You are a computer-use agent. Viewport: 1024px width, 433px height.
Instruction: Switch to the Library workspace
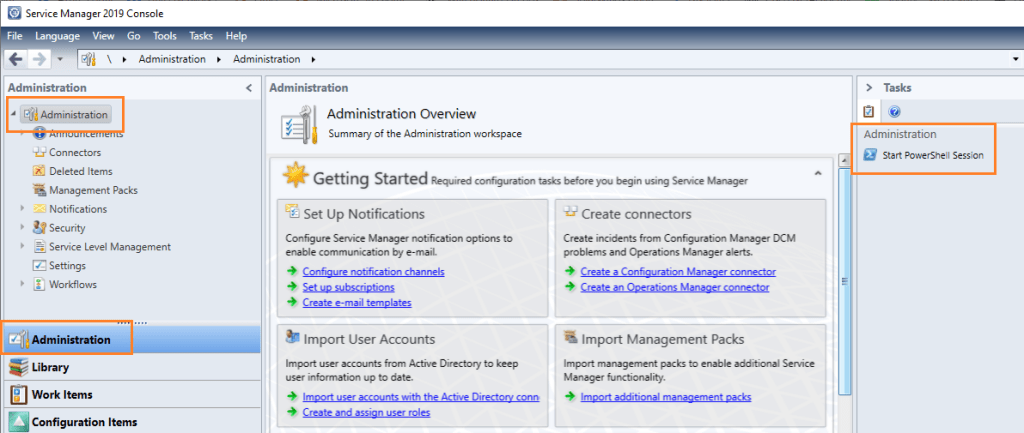(x=131, y=367)
